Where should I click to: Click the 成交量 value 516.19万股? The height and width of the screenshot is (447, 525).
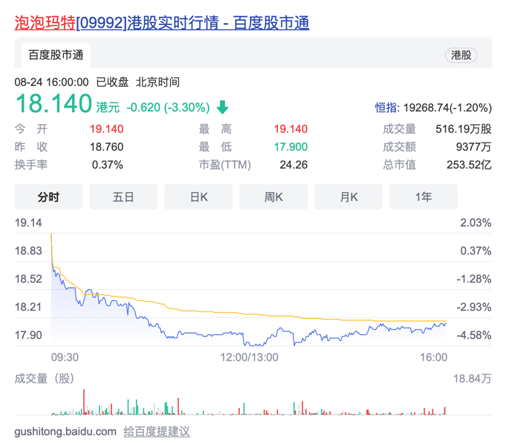463,129
